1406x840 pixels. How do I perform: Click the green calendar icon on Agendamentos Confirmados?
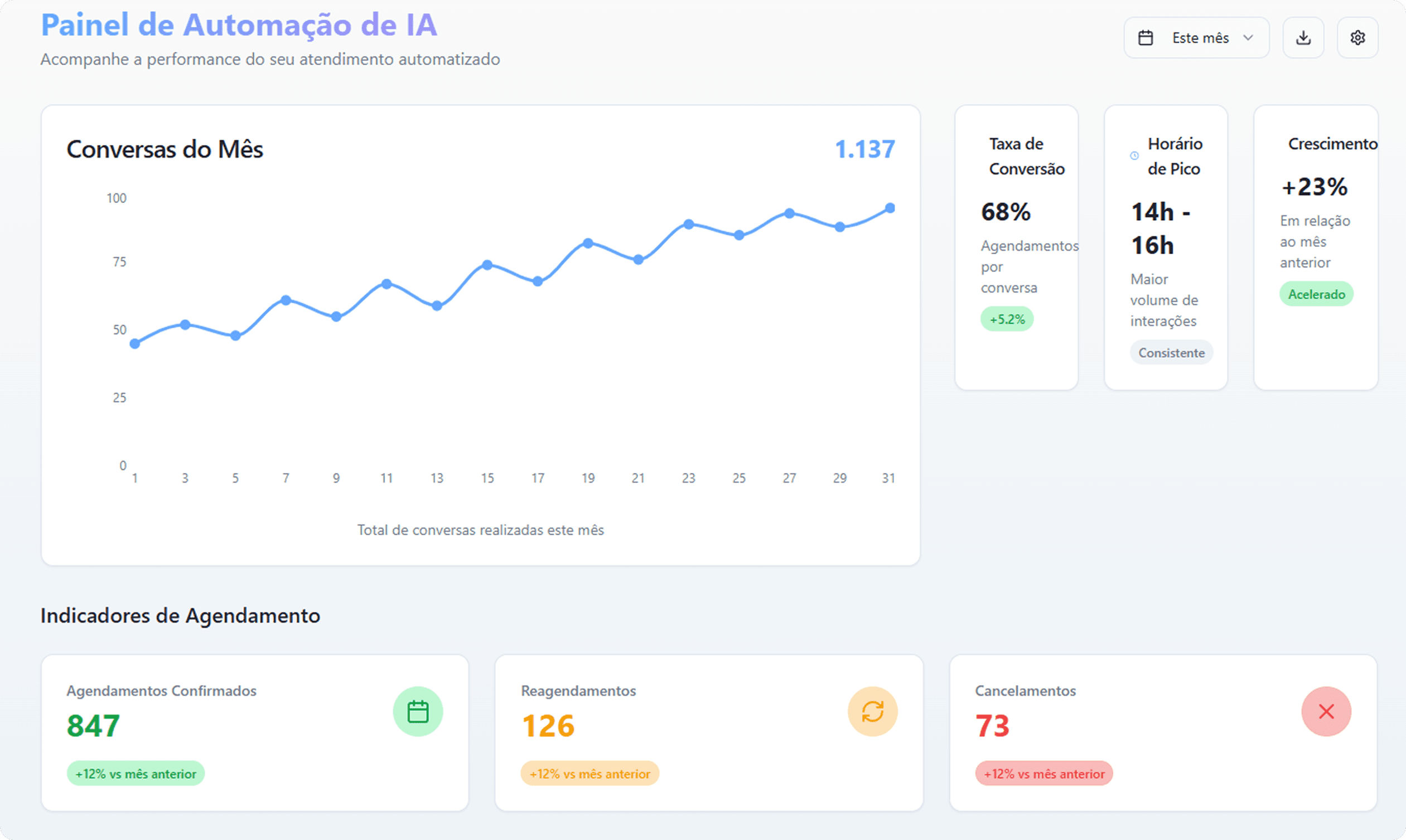coord(418,711)
